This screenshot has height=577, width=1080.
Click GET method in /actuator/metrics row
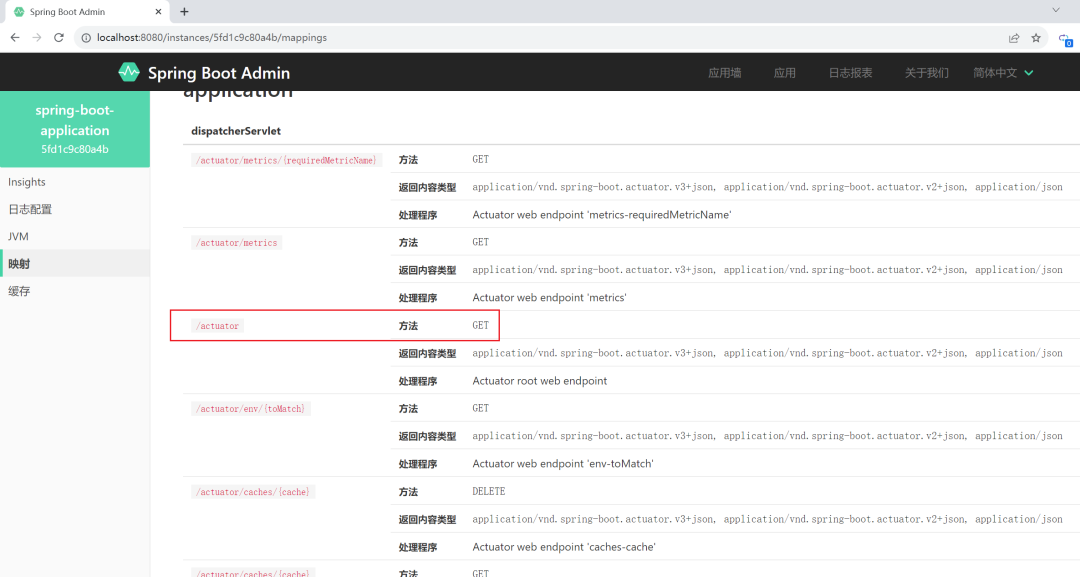(x=481, y=242)
